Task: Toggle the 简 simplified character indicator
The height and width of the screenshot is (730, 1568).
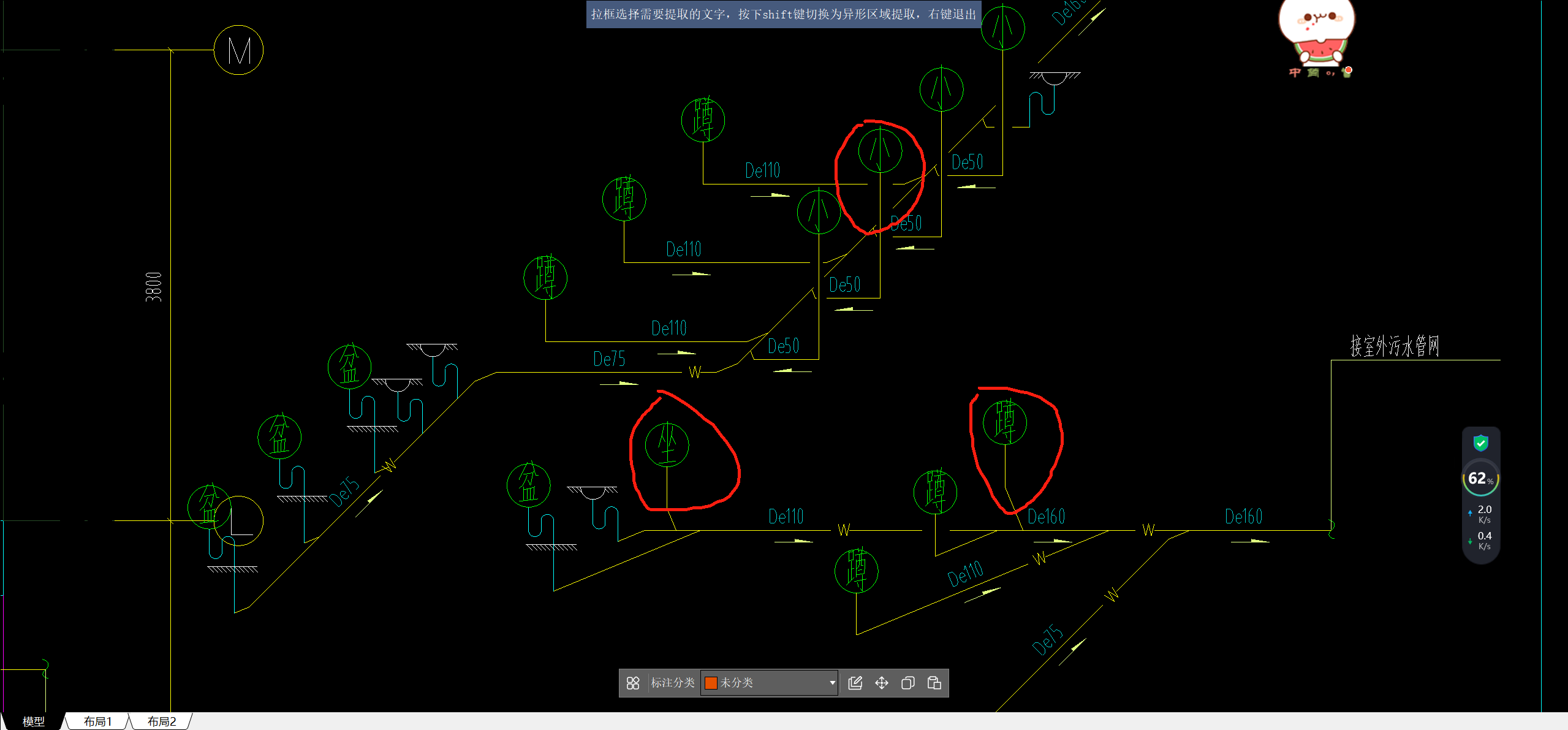Action: (1312, 72)
